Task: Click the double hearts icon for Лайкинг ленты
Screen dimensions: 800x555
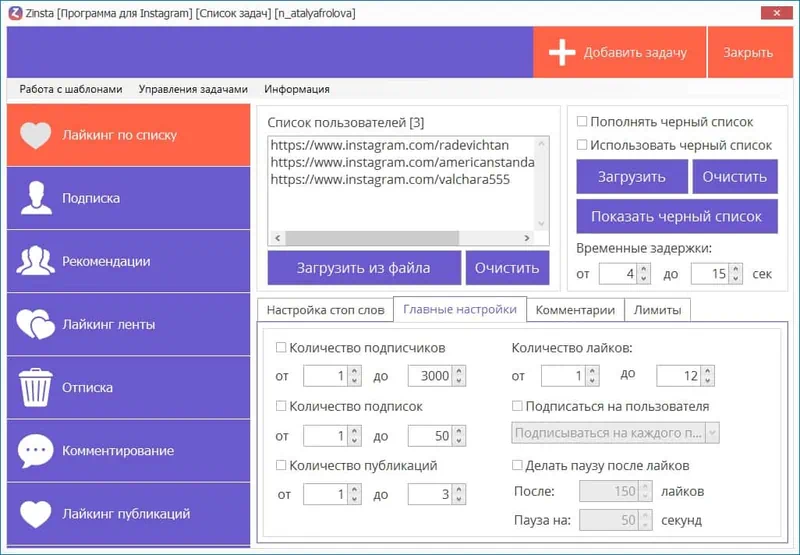Action: 35,324
